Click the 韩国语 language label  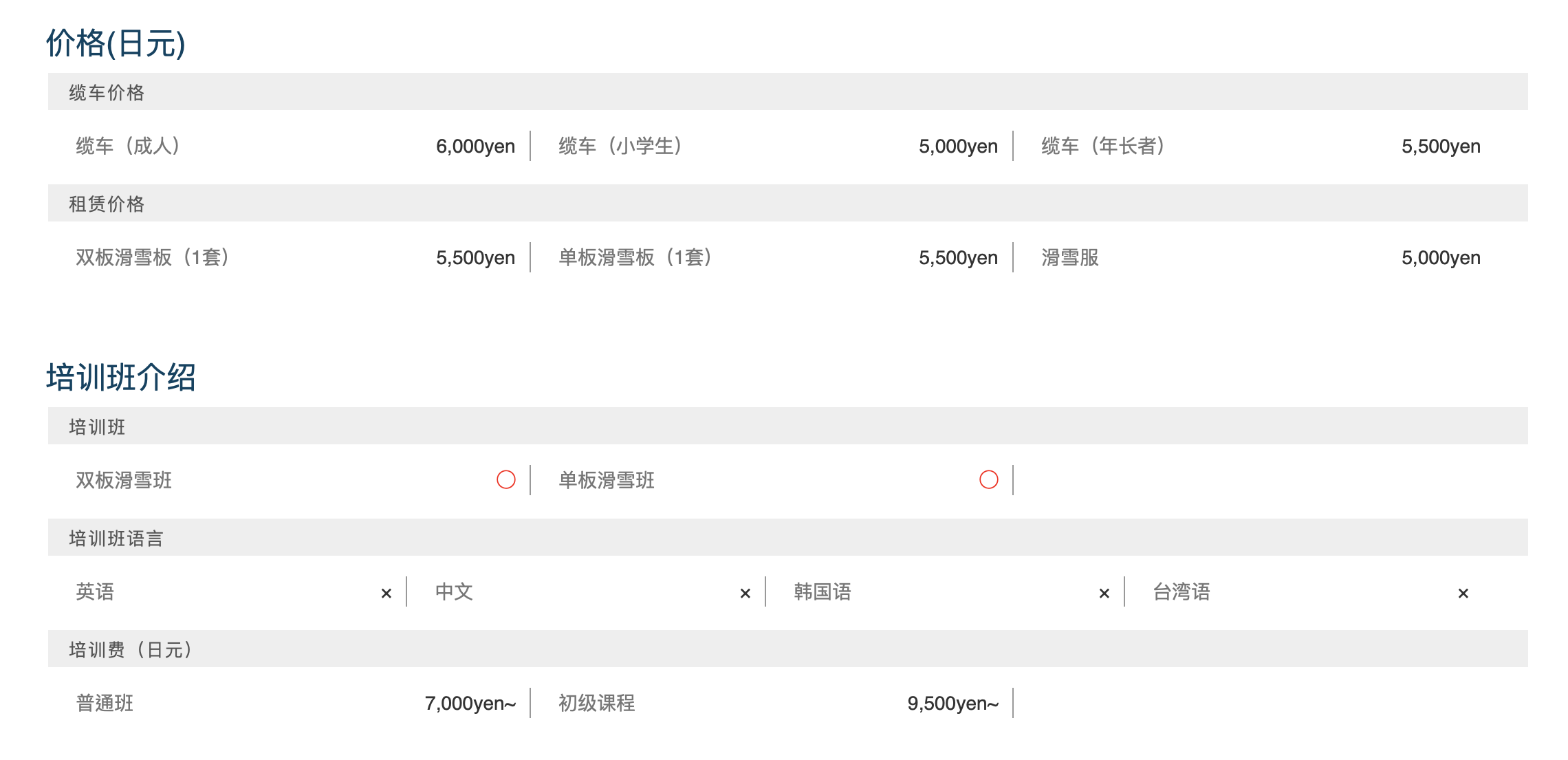823,591
